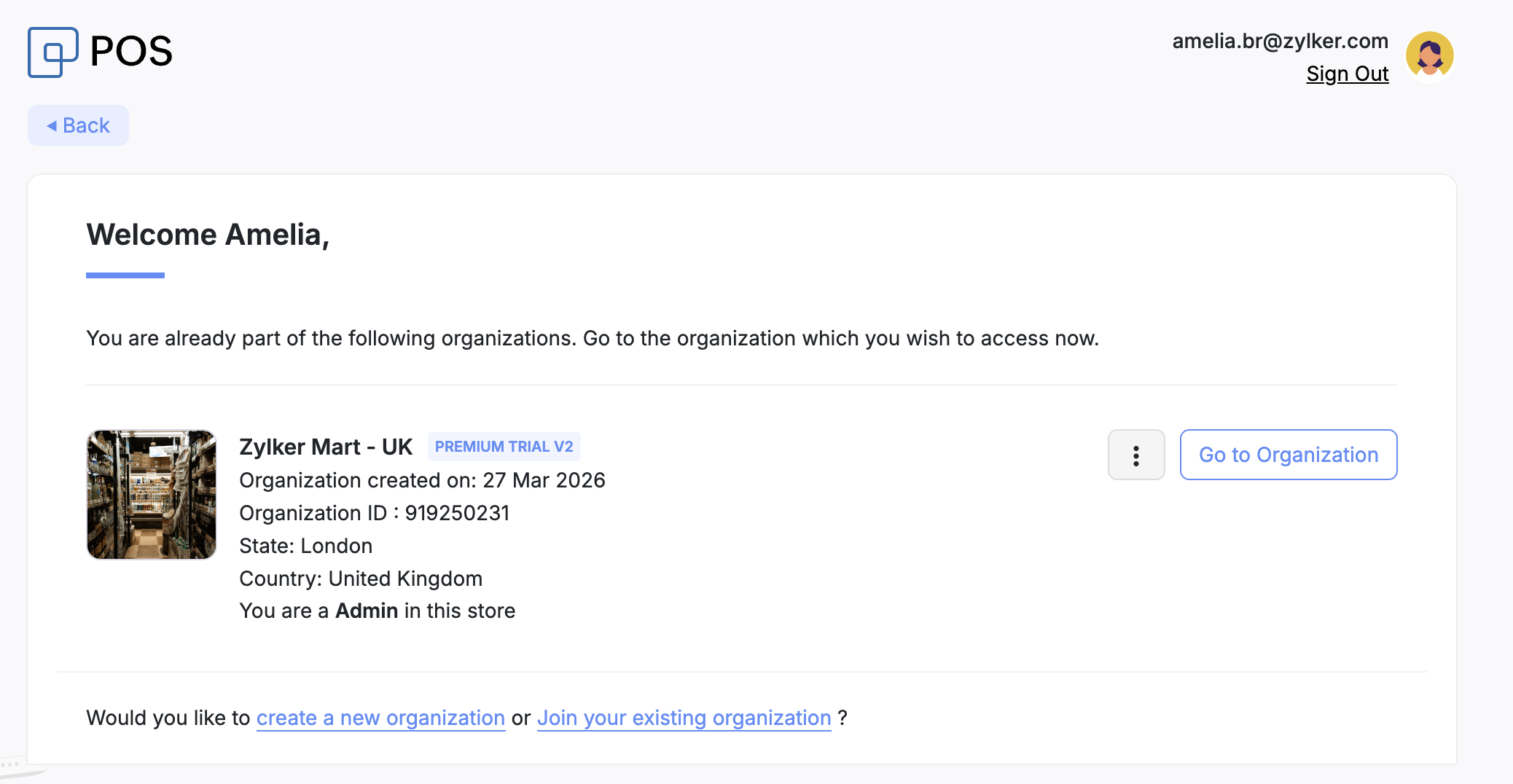Viewport: 1513px width, 784px height.
Task: Select the Zylker Mart - UK name
Action: pos(326,447)
